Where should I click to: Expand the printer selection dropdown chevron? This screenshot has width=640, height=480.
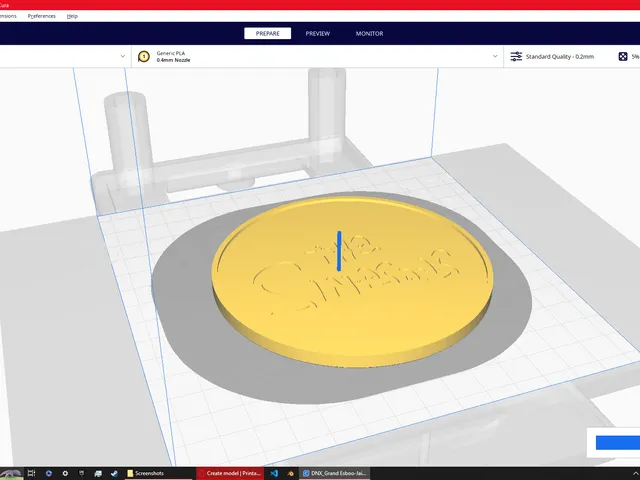[123, 56]
